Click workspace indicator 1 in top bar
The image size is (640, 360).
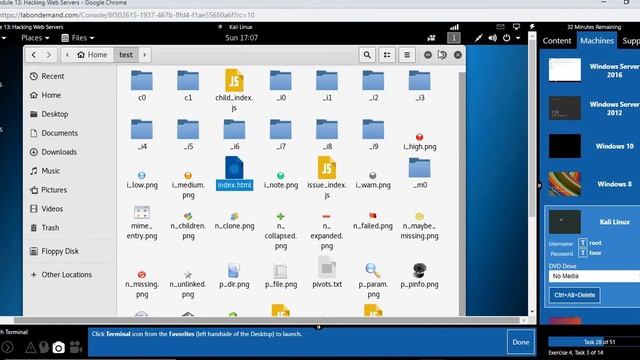click(453, 38)
